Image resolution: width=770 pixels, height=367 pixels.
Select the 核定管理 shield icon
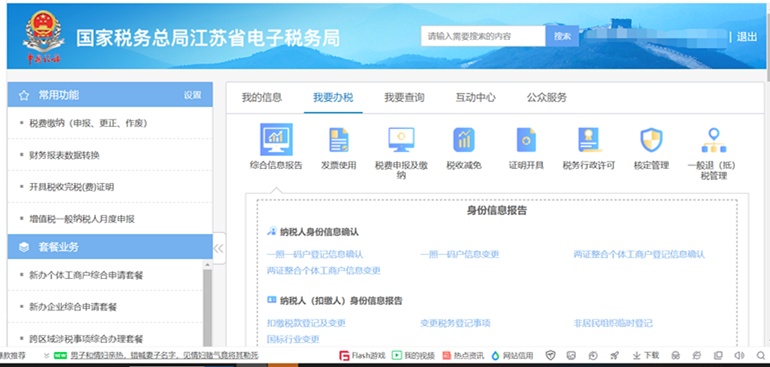(x=651, y=140)
